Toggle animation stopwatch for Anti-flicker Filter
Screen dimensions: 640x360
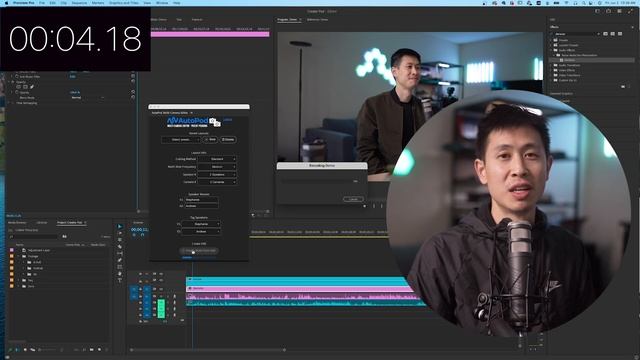click(x=17, y=76)
